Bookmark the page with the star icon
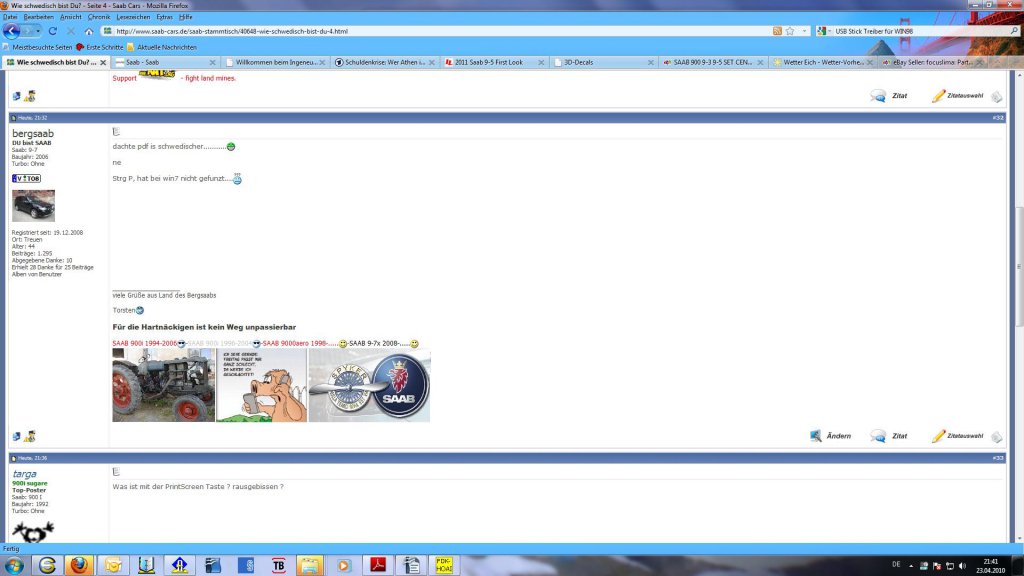Viewport: 1024px width, 576px height. [x=790, y=31]
